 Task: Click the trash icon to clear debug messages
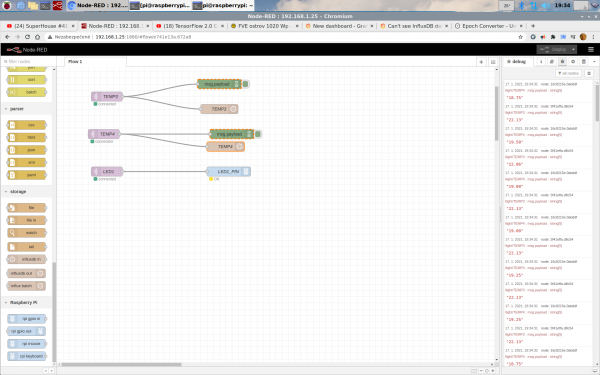pyautogui.click(x=589, y=73)
